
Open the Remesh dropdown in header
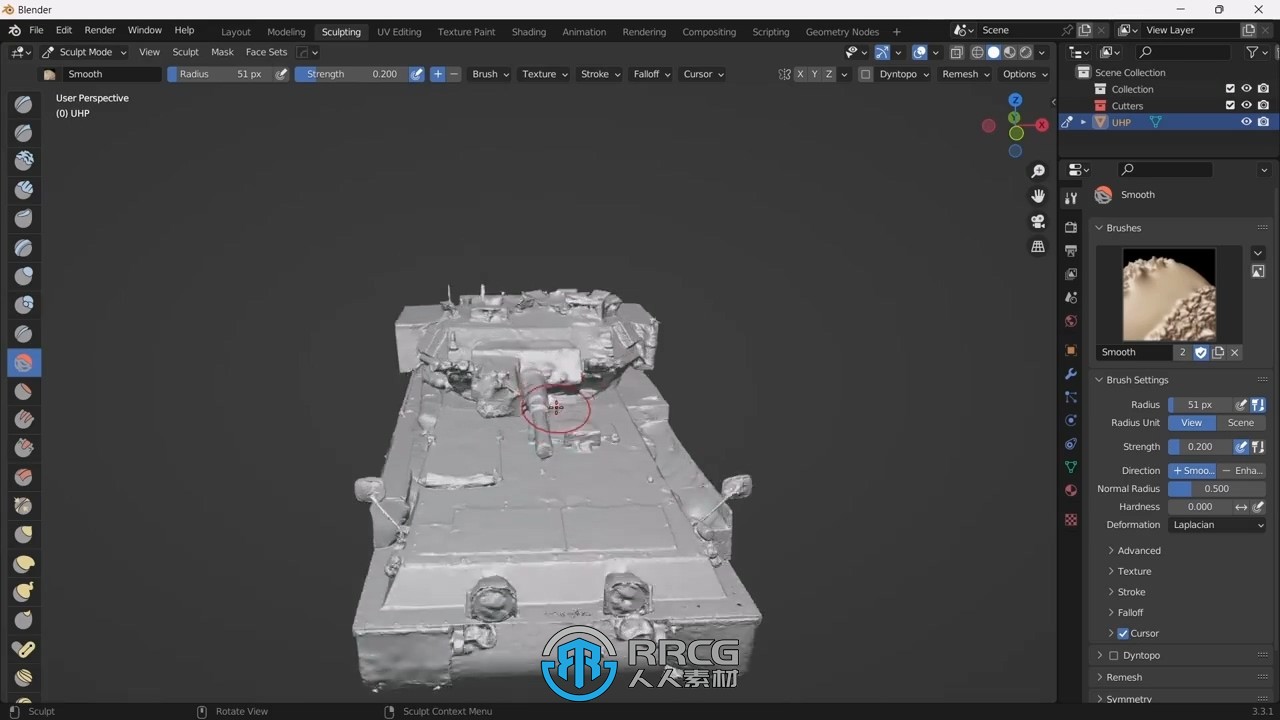coord(966,74)
